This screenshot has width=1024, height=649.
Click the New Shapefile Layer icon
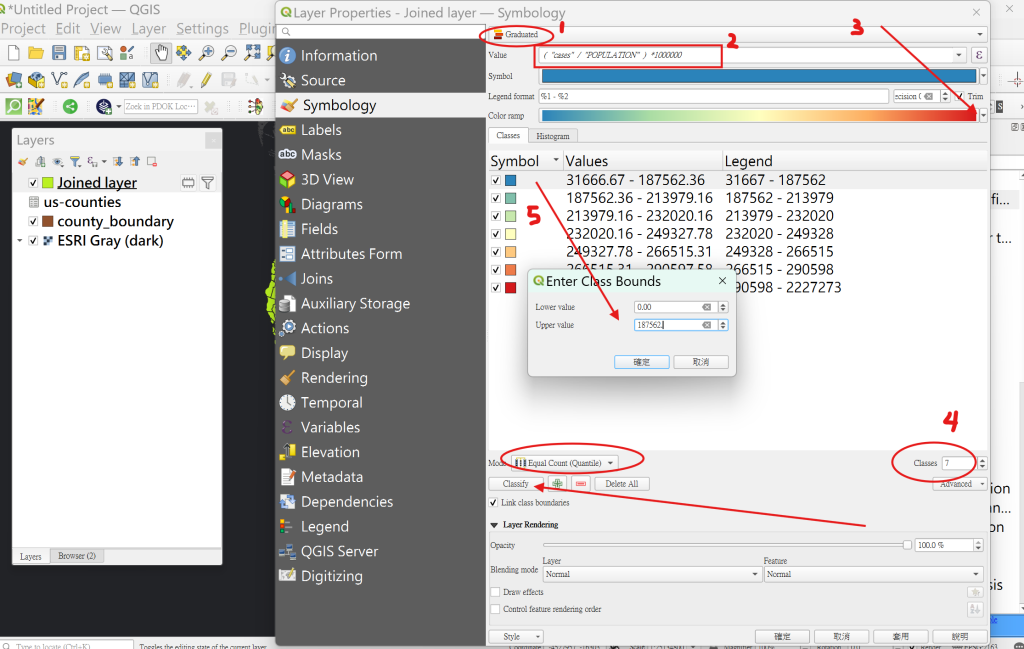pos(59,80)
